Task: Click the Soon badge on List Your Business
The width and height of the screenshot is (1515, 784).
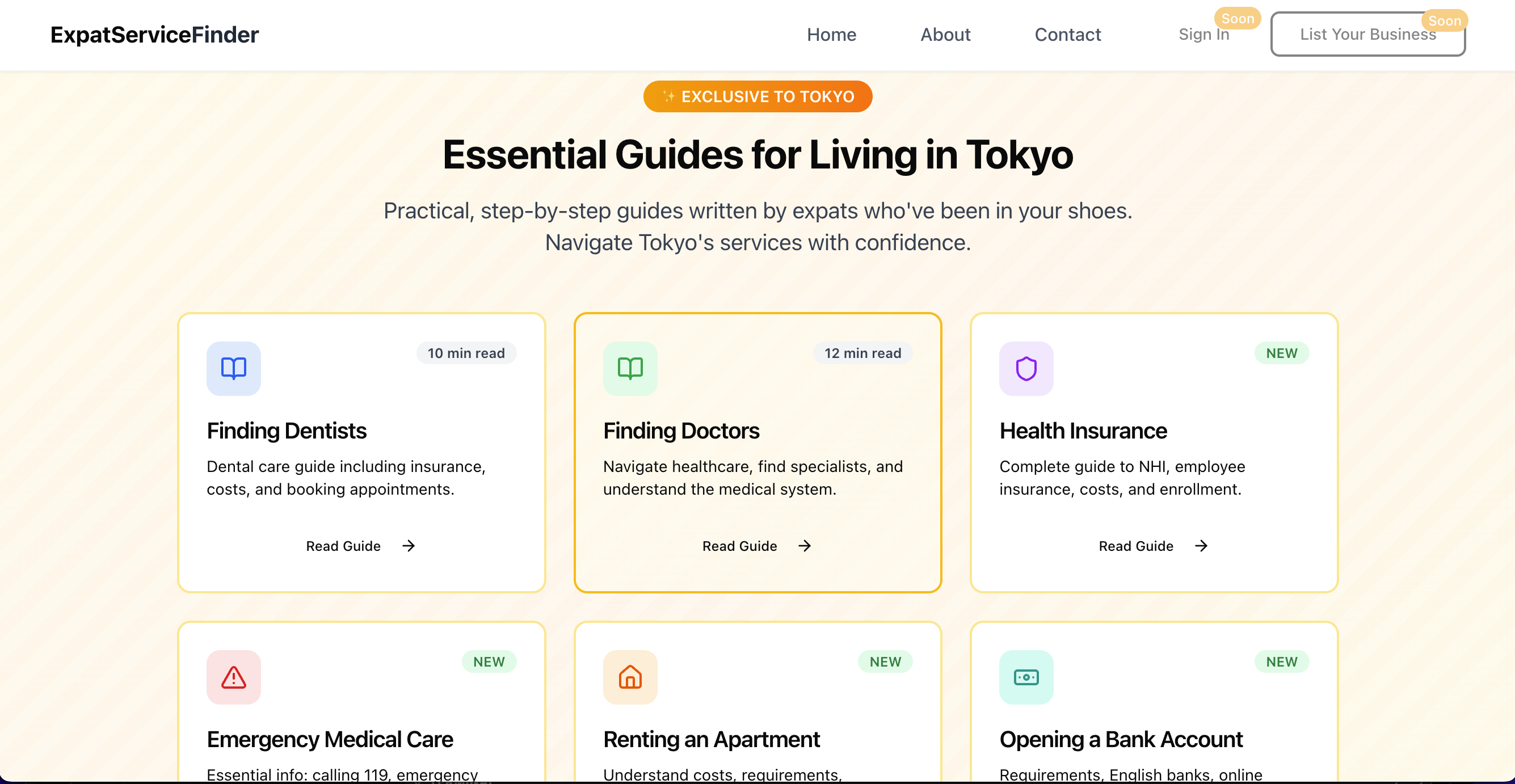Action: pyautogui.click(x=1445, y=21)
